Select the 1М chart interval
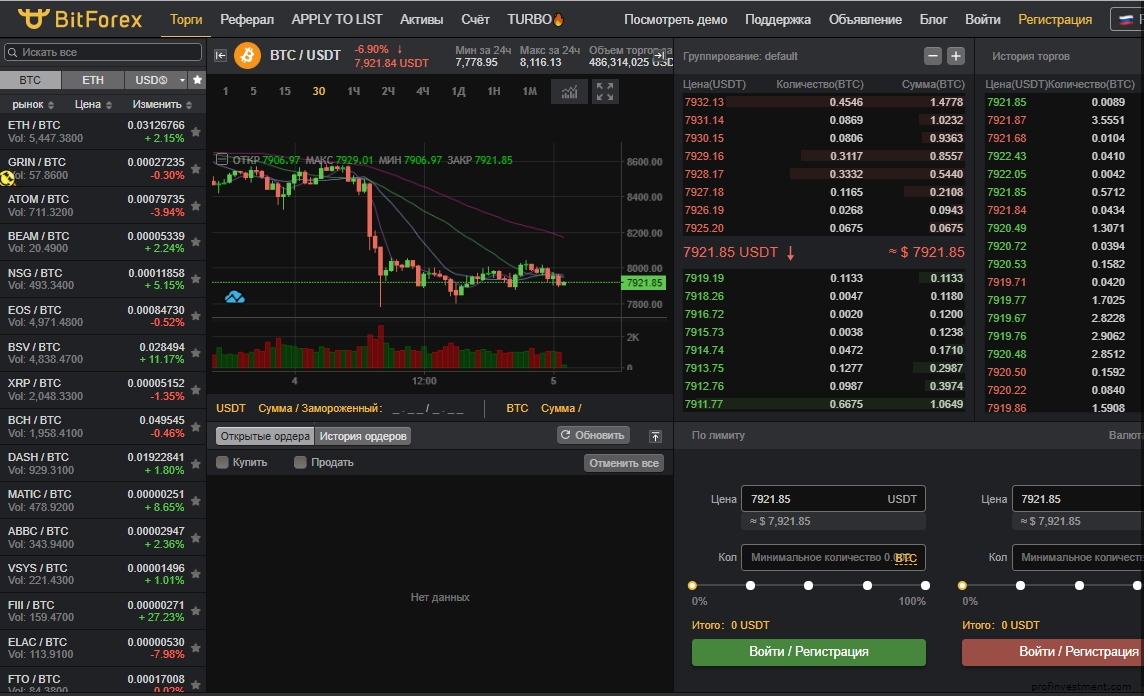 tap(530, 91)
